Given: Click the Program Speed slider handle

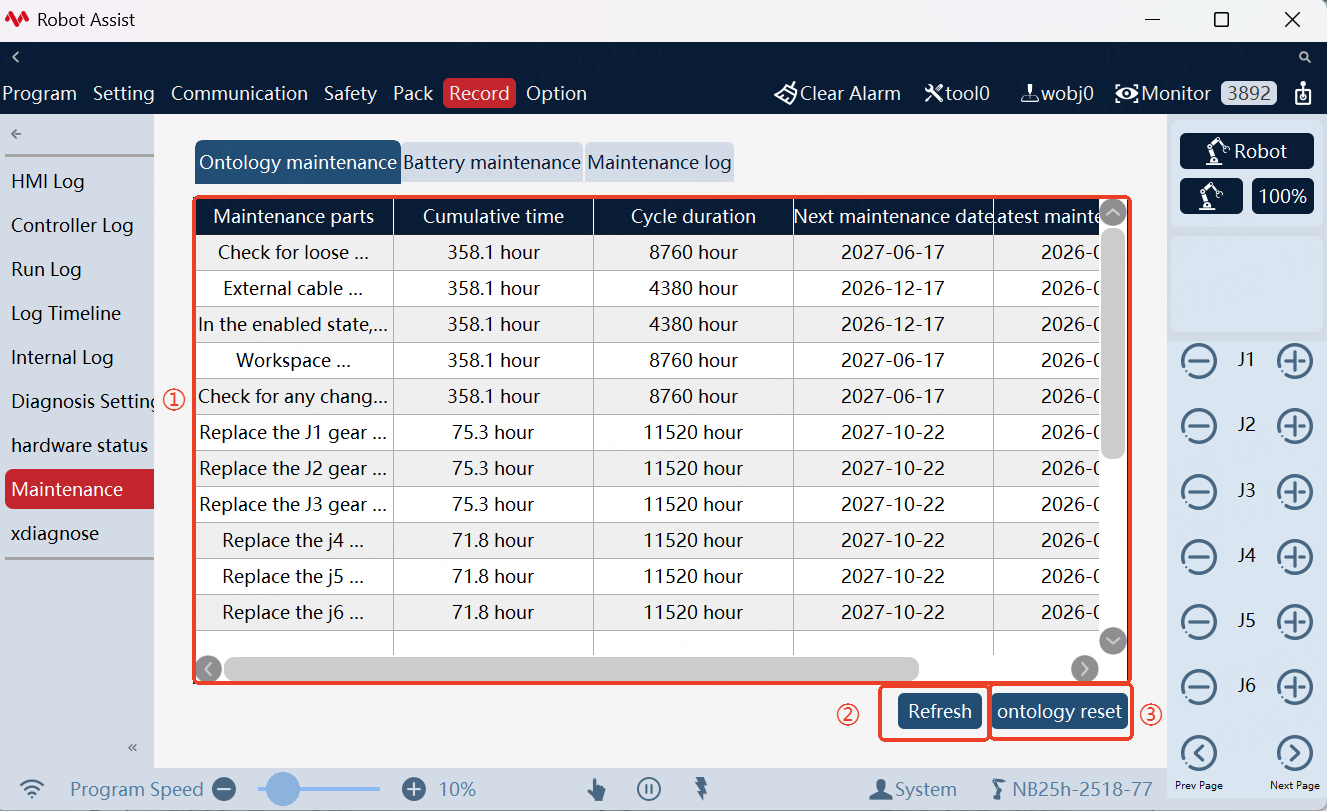Looking at the screenshot, I should (284, 789).
